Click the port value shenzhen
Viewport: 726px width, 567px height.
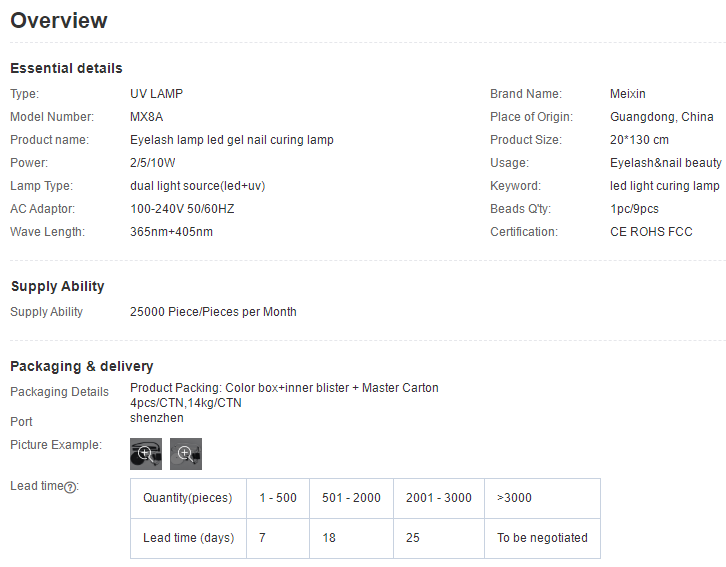[x=157, y=418]
